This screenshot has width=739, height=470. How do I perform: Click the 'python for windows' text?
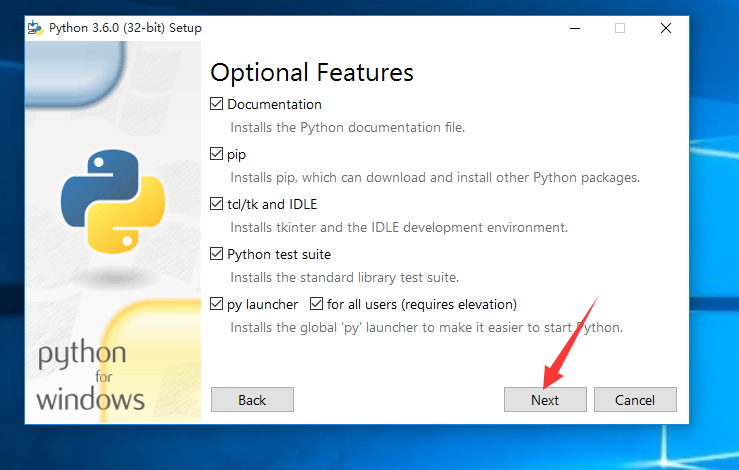pos(90,376)
